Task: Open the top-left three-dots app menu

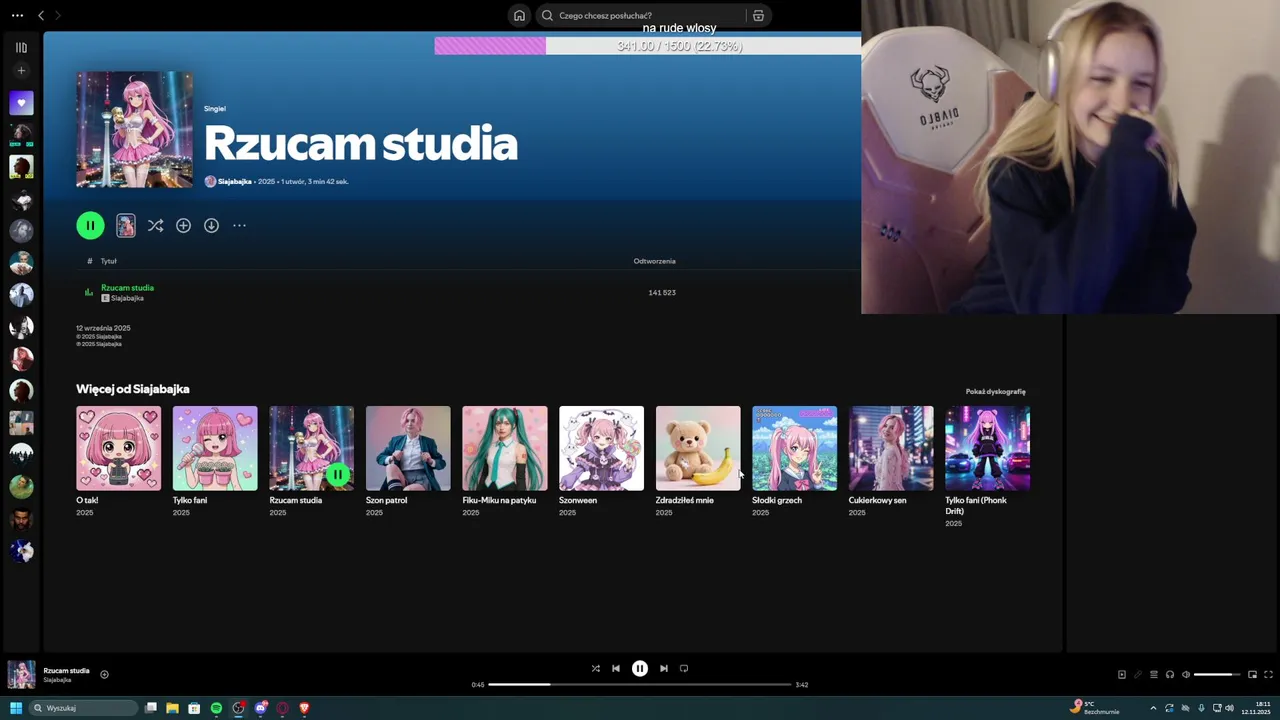Action: [x=17, y=15]
